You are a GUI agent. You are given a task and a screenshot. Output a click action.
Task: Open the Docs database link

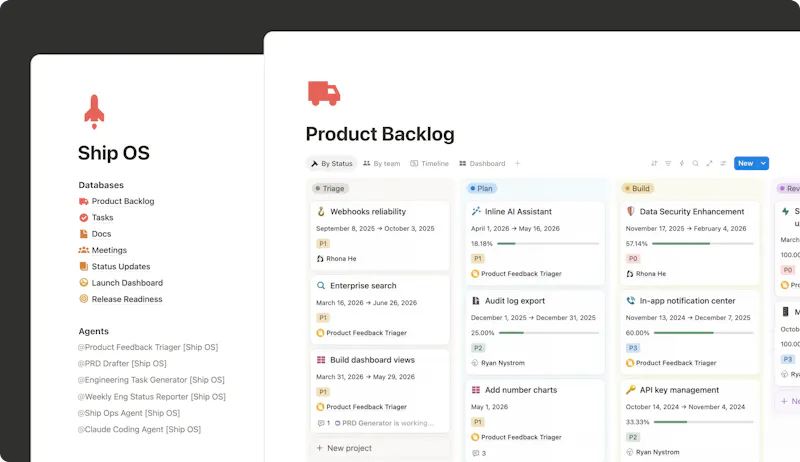pos(101,234)
